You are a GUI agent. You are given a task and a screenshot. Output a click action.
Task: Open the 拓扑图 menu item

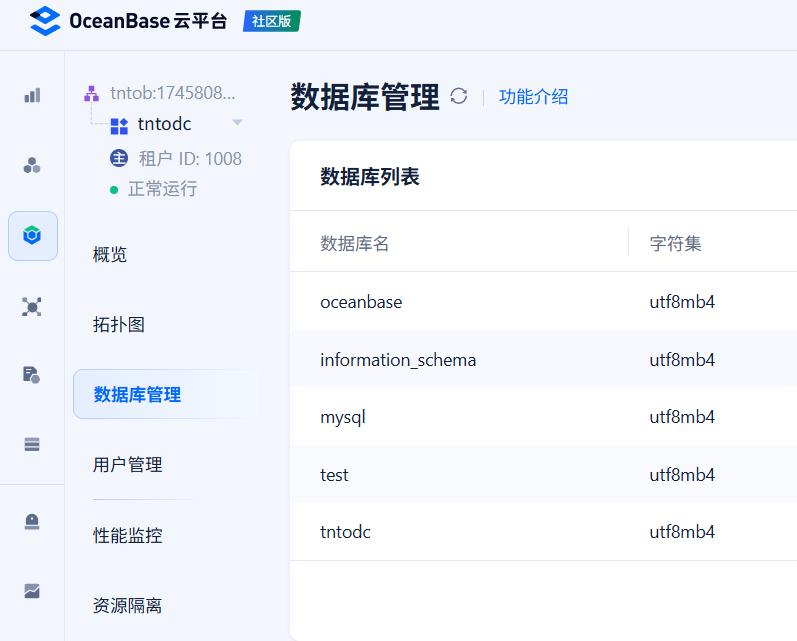[x=118, y=324]
